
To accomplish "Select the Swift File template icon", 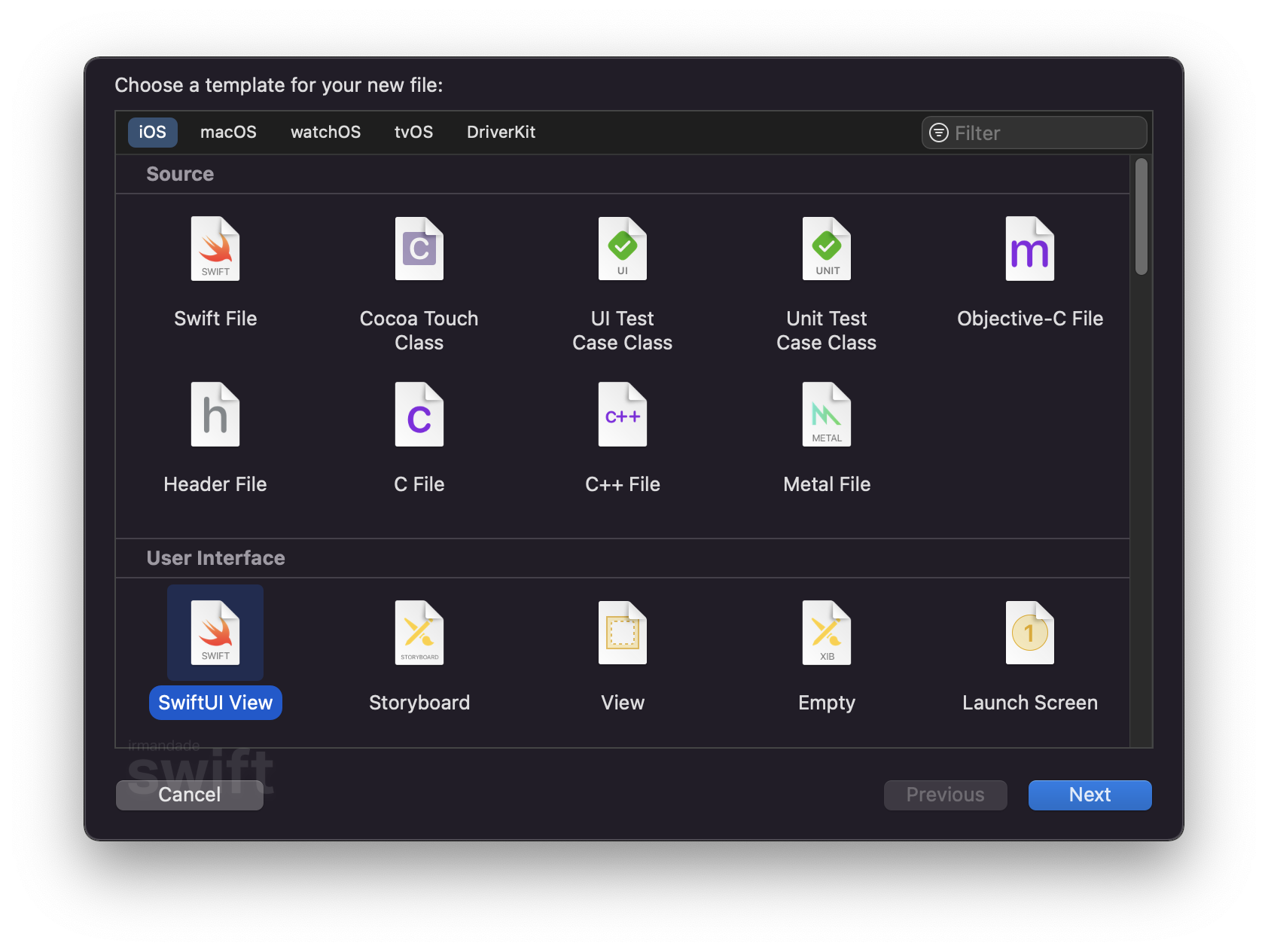I will pyautogui.click(x=215, y=249).
